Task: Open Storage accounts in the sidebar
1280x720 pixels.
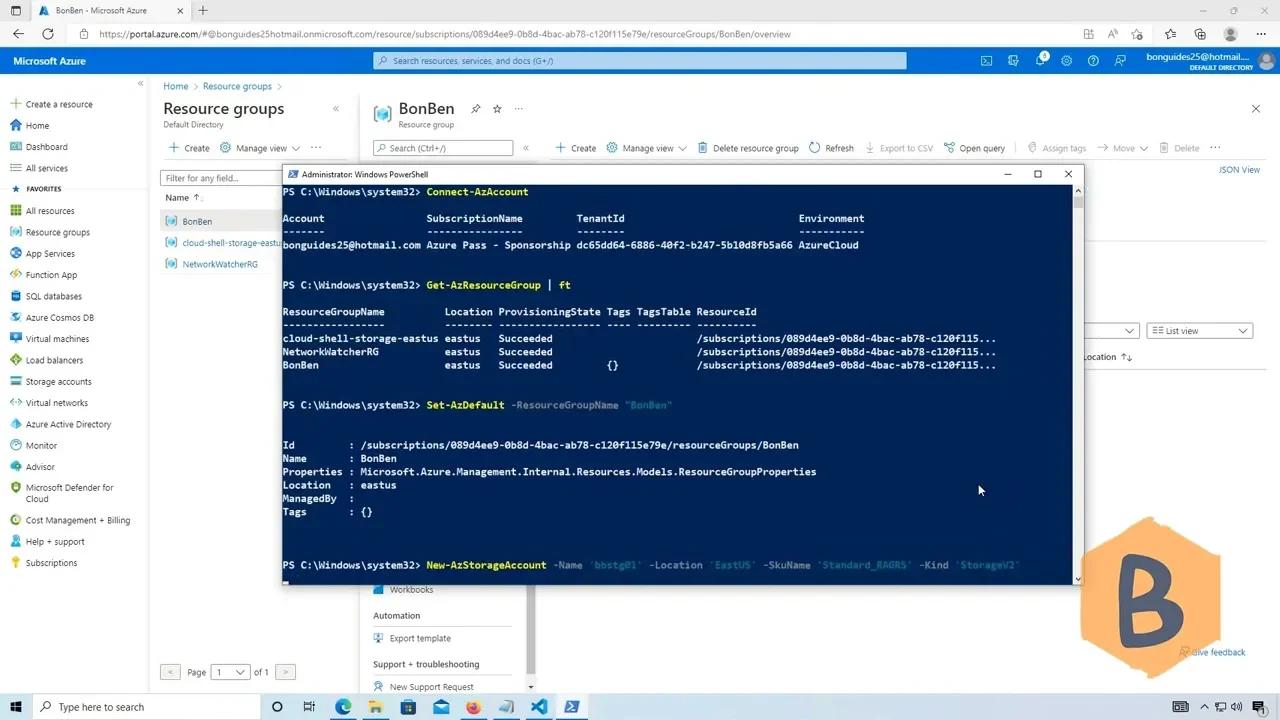Action: (x=58, y=382)
